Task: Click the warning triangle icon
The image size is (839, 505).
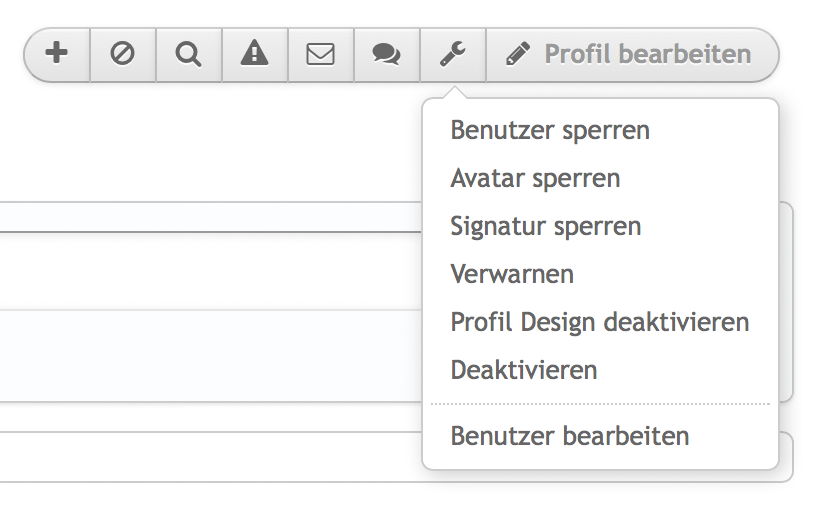Action: [x=255, y=54]
